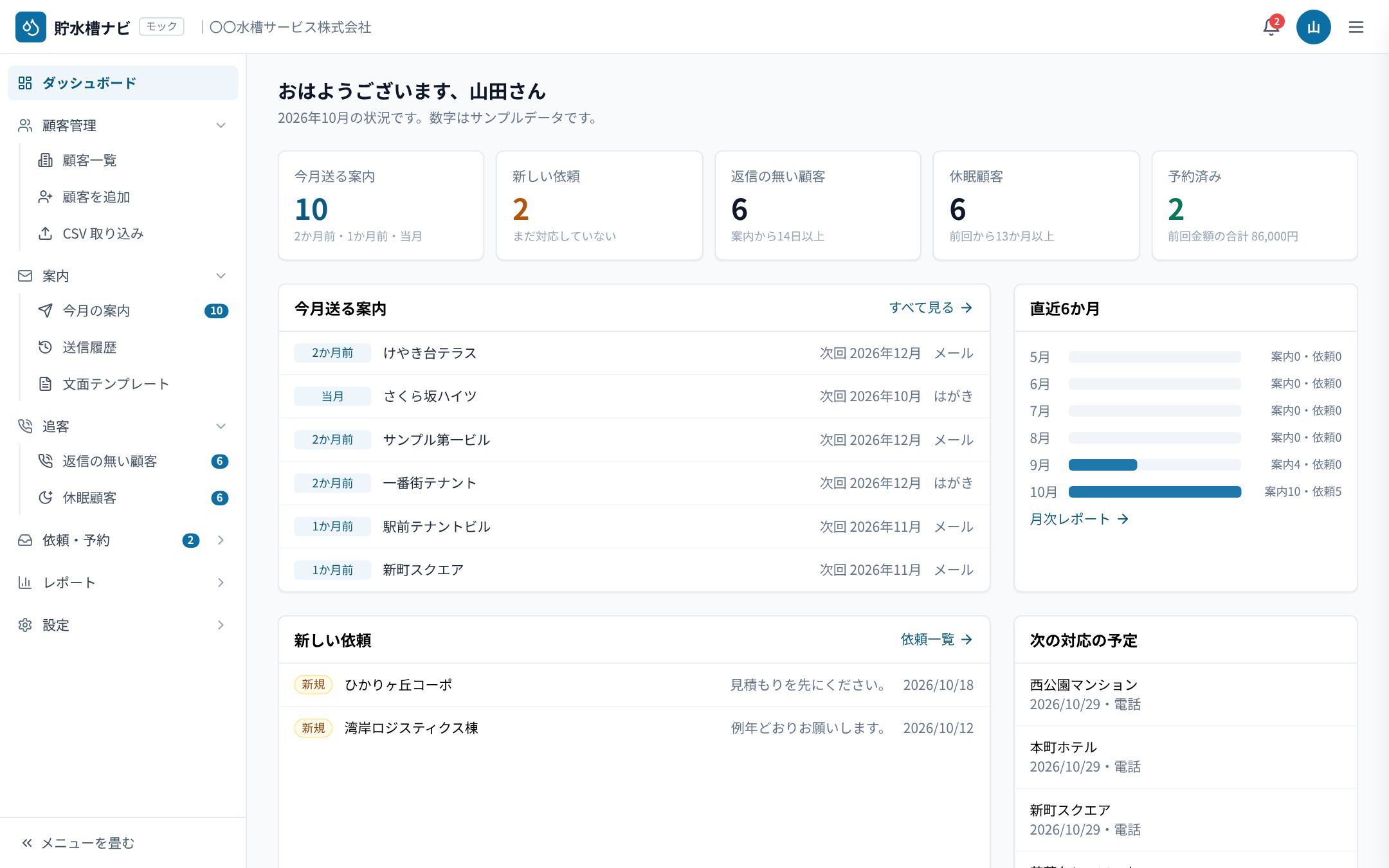1389x868 pixels.
Task: Open the 湾岸ロジスティクス棟 request row
Action: [634, 728]
